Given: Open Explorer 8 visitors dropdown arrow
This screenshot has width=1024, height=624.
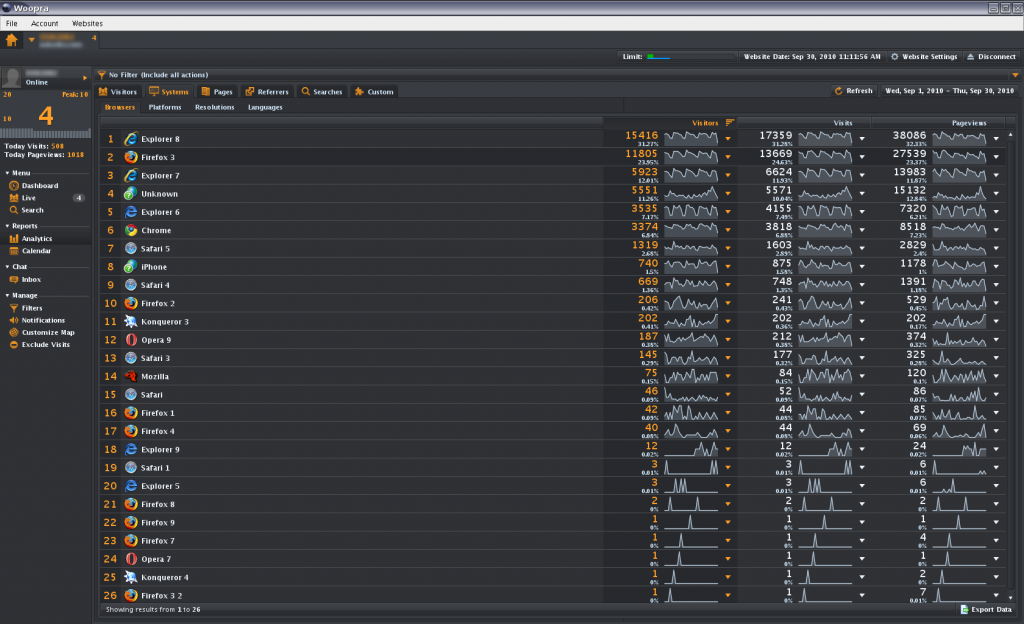Looking at the screenshot, I should (728, 139).
